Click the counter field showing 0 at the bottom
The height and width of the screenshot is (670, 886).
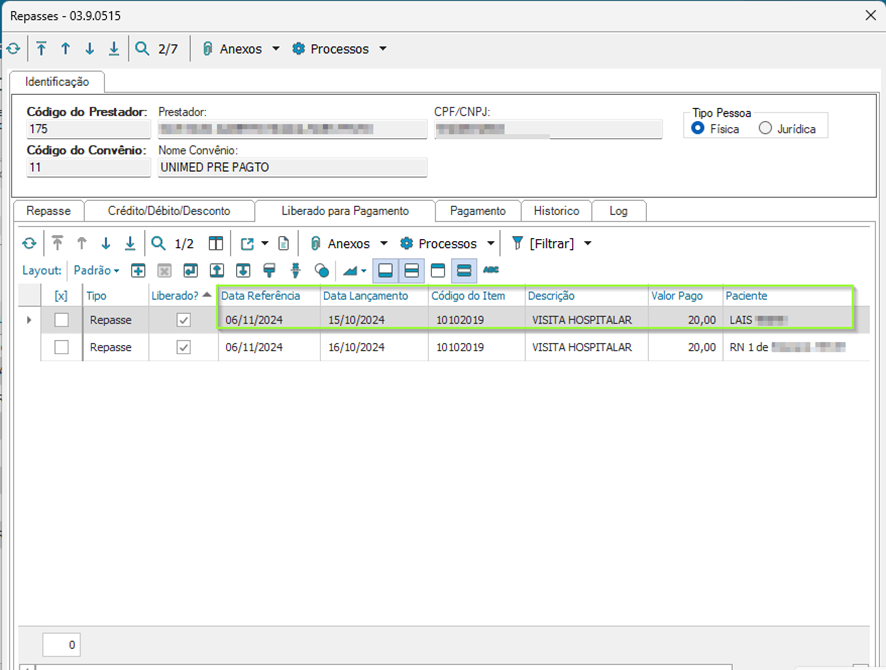coord(61,645)
